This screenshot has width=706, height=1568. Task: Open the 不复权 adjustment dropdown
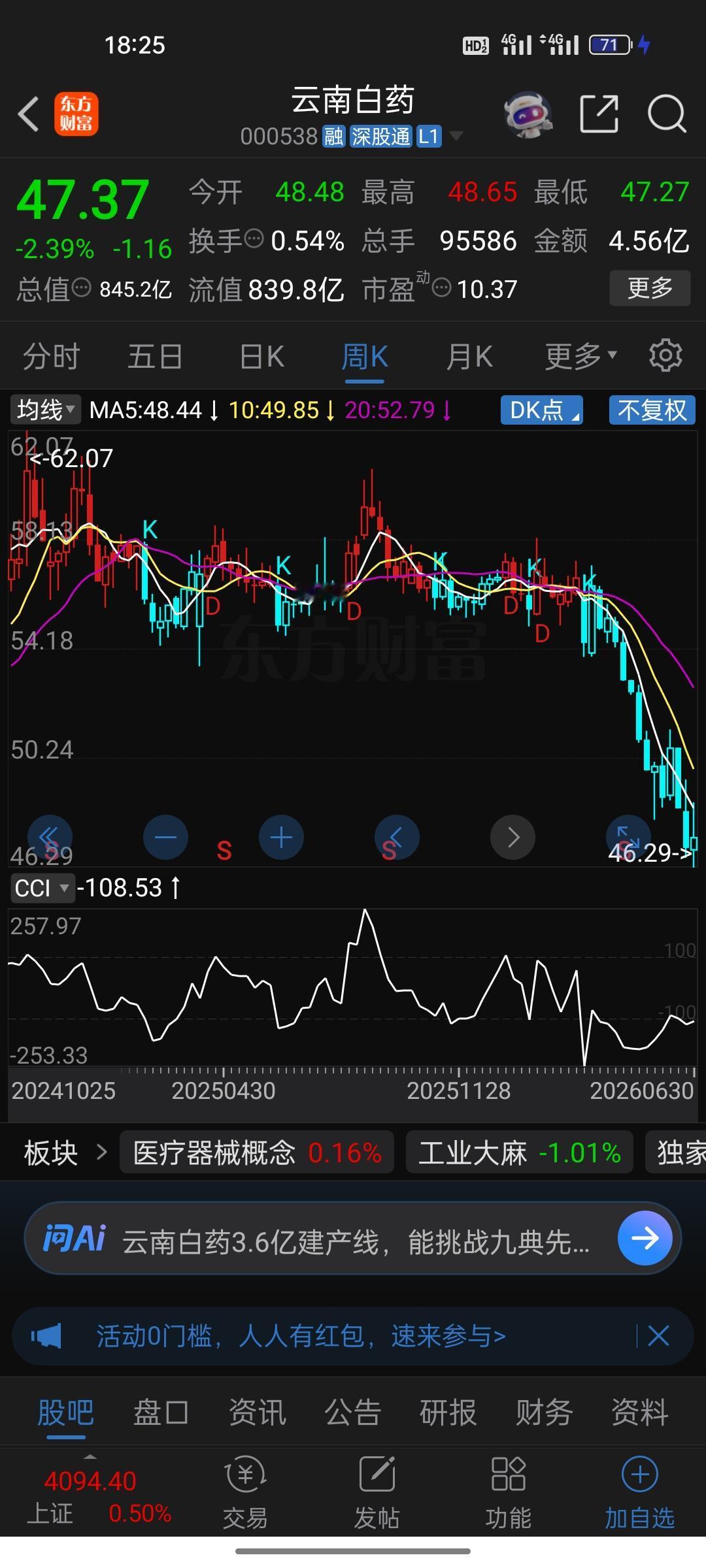tap(652, 410)
